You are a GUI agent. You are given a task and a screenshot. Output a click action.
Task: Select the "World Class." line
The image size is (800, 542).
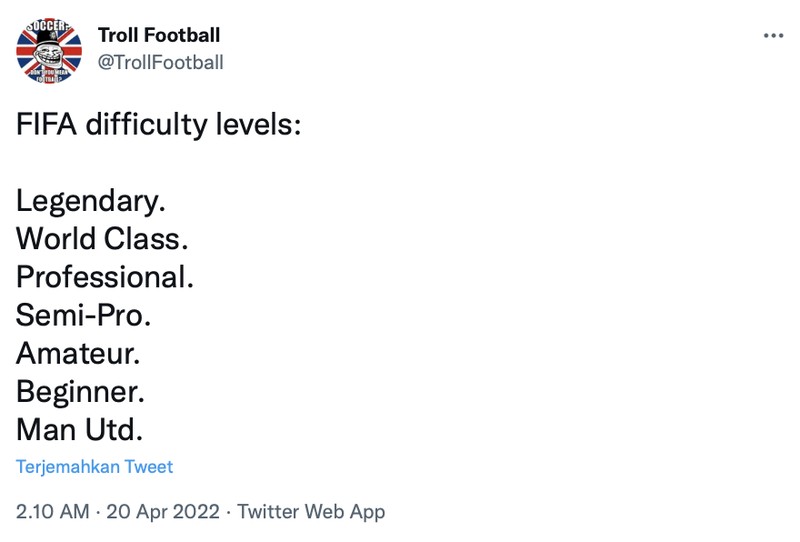102,239
